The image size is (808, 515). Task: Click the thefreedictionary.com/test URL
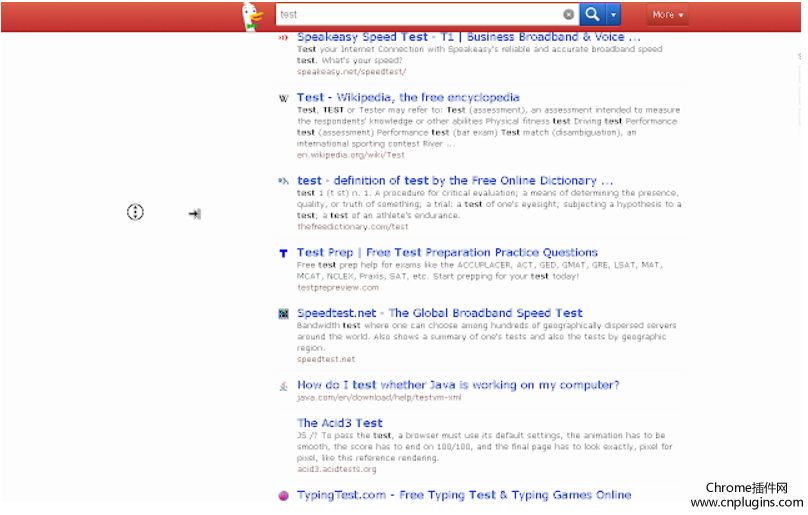tap(352, 226)
